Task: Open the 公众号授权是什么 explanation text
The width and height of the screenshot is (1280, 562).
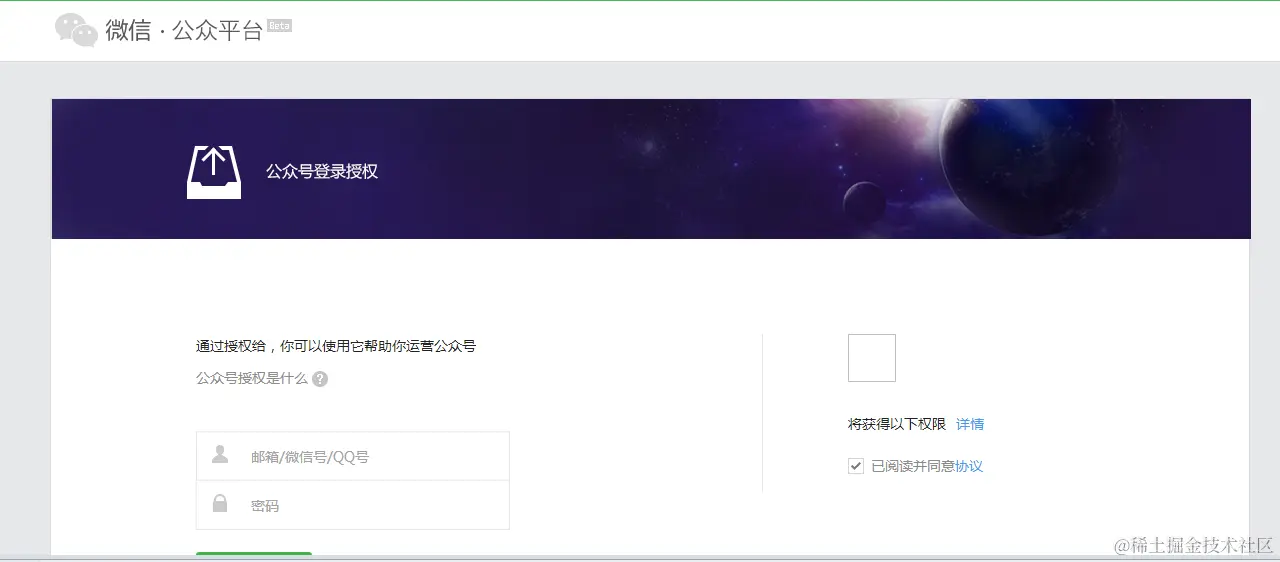Action: (252, 379)
